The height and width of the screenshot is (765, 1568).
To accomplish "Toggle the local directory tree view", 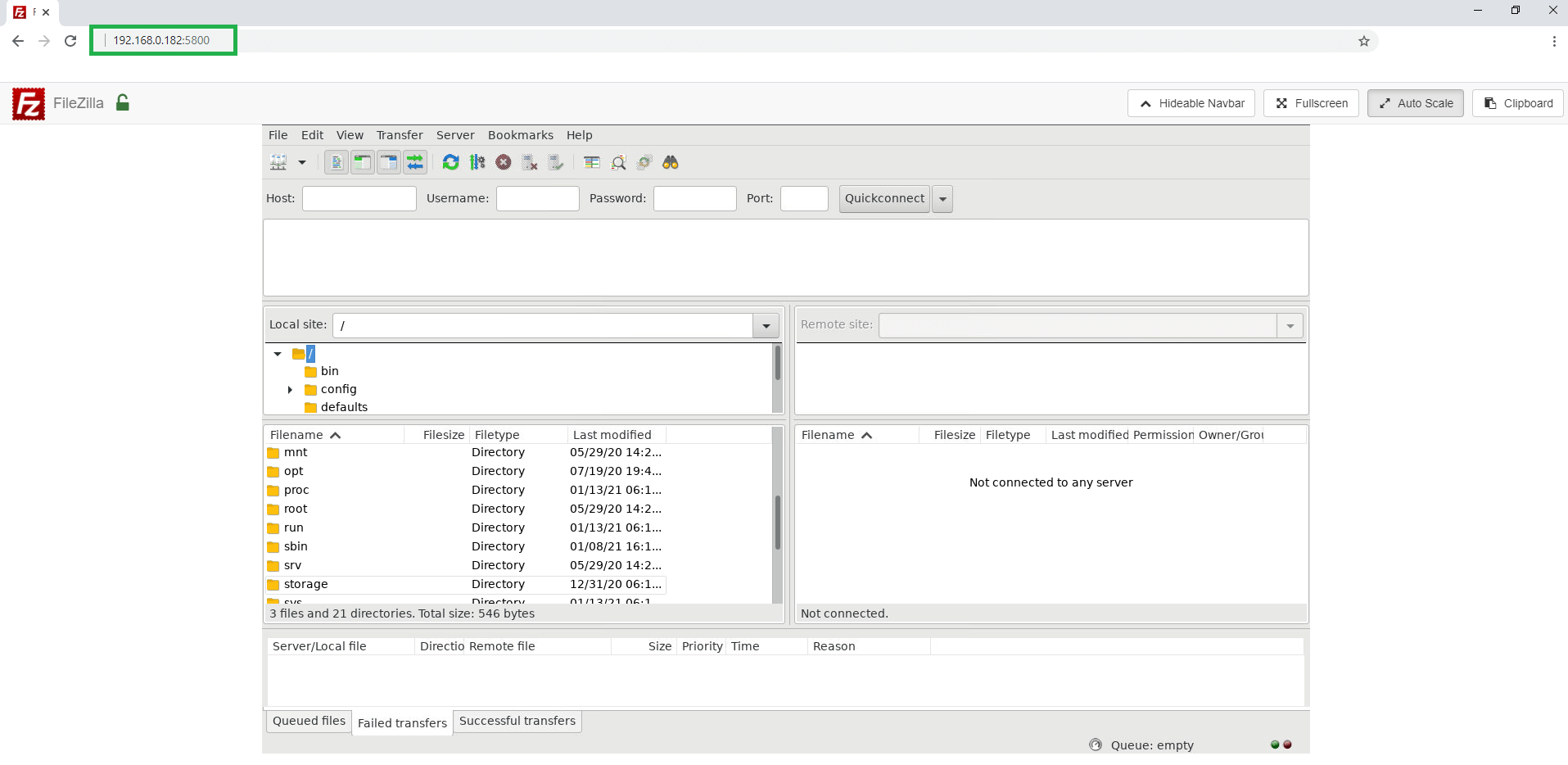I will click(362, 162).
